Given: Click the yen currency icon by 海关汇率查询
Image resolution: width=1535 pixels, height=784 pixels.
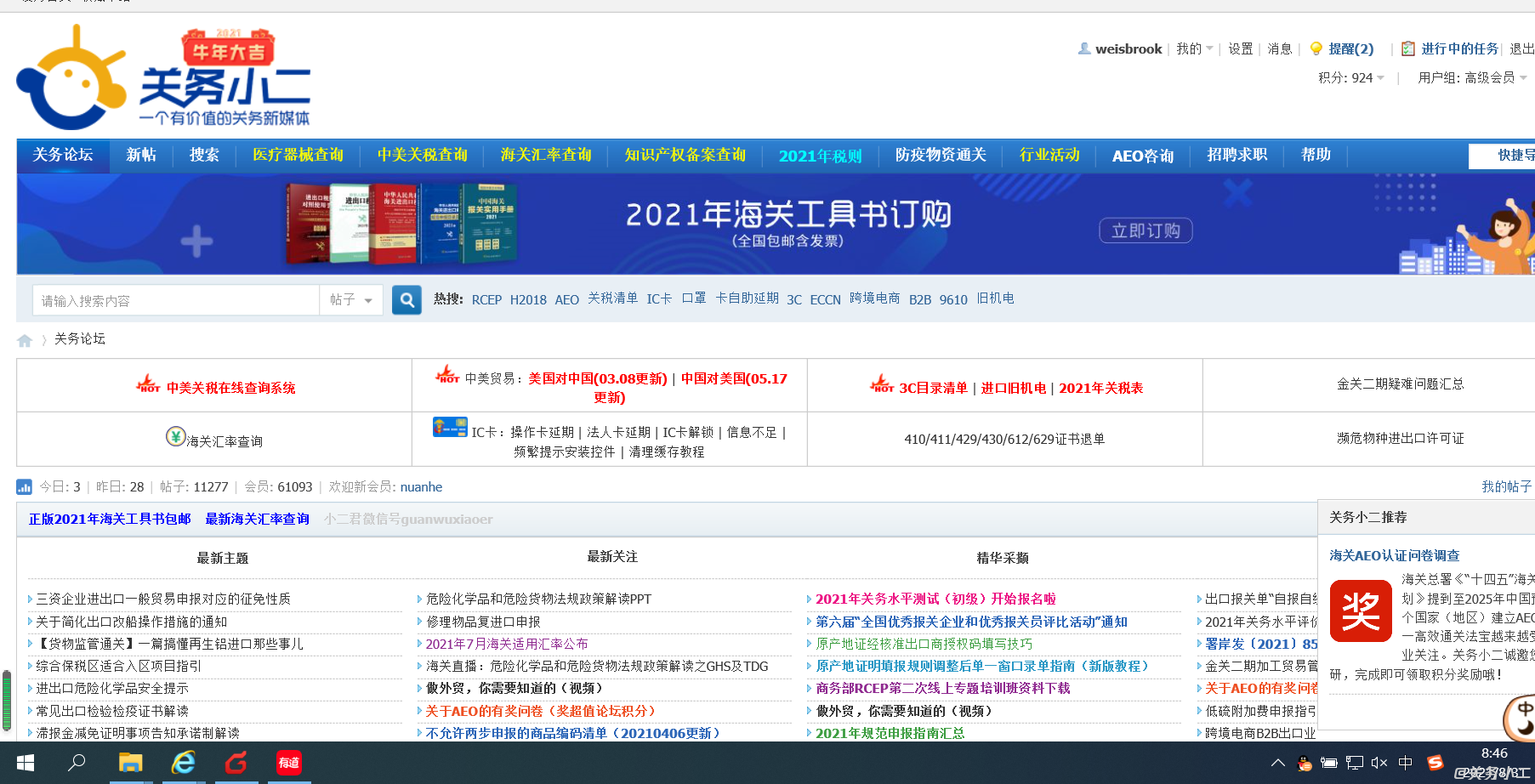Looking at the screenshot, I should 175,436.
